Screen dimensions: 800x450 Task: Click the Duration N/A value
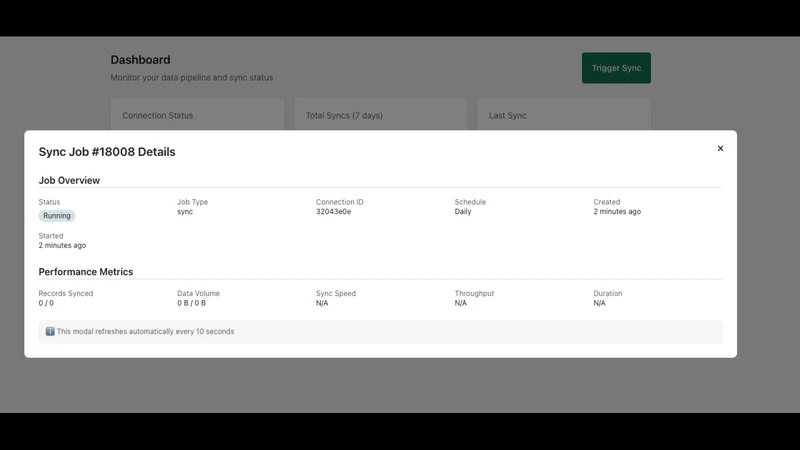pos(599,303)
